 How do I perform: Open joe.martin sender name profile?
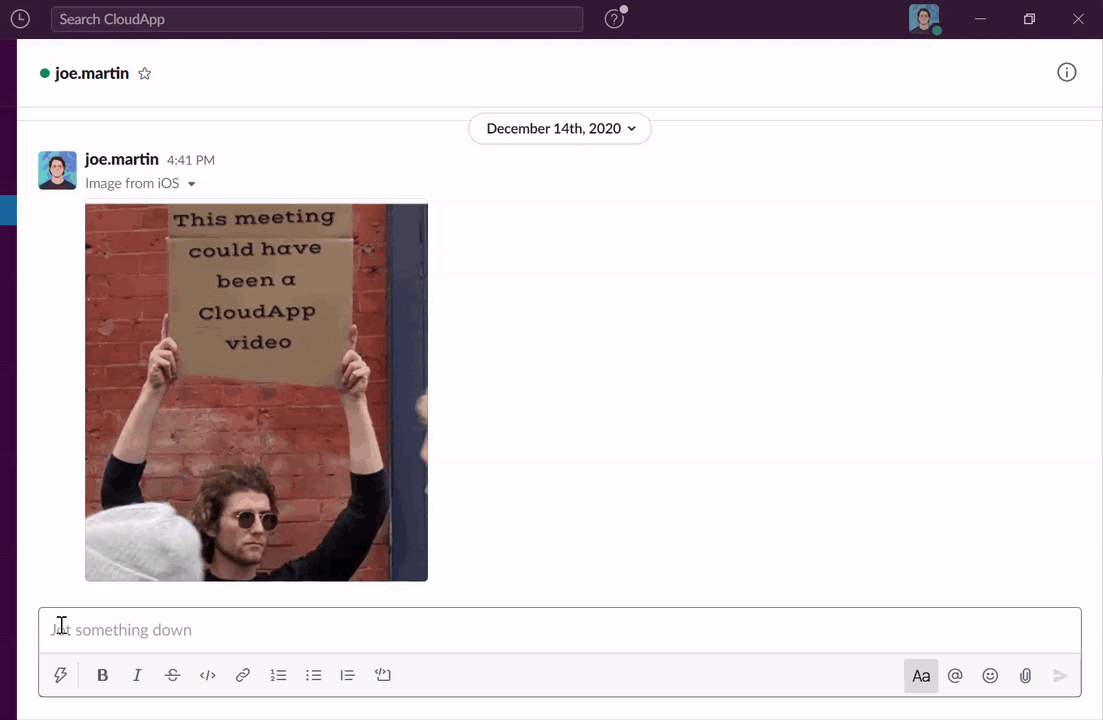(122, 160)
